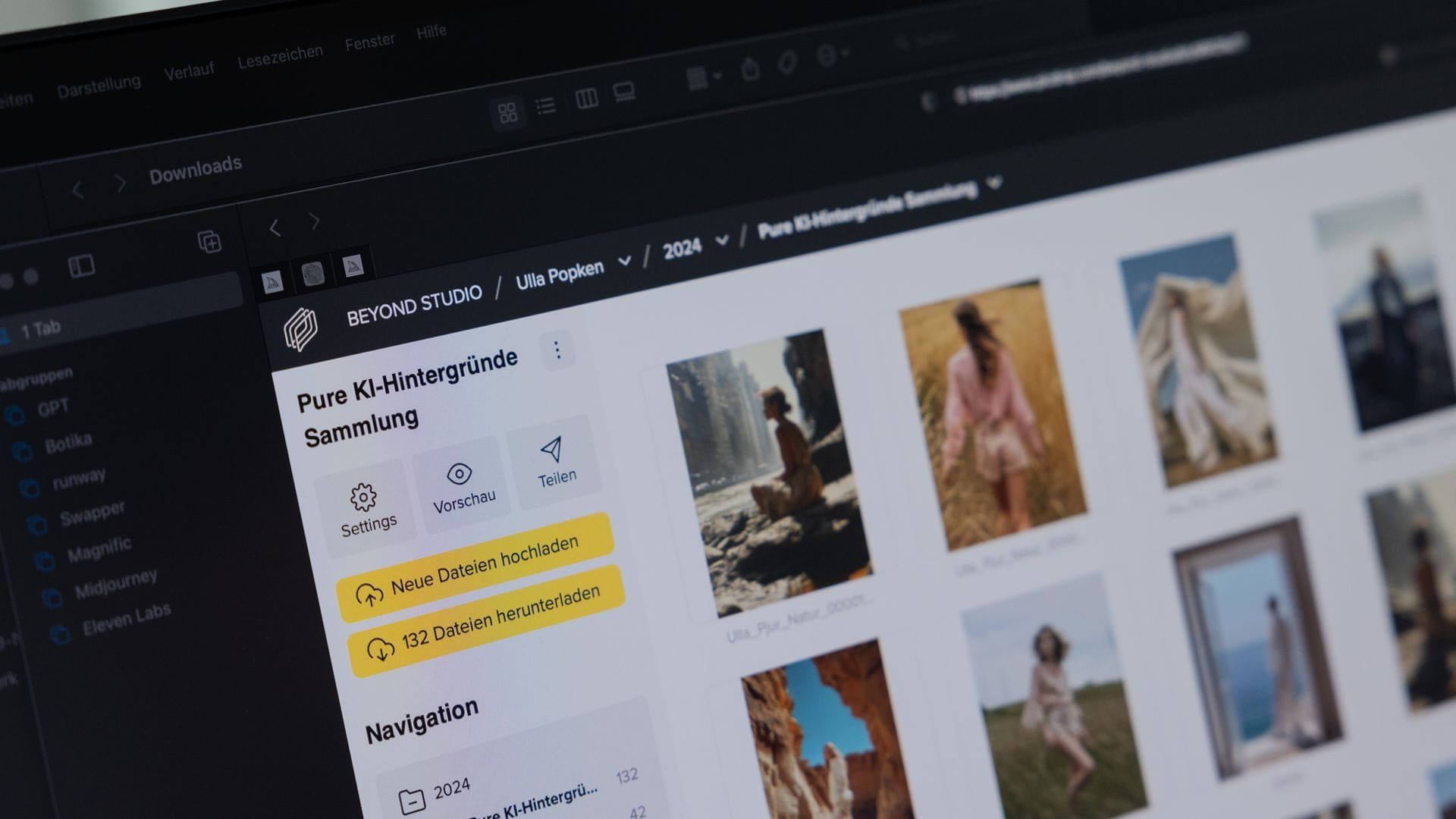The image size is (1456, 819).
Task: Open the Finder group-by dropdown
Action: click(x=703, y=77)
